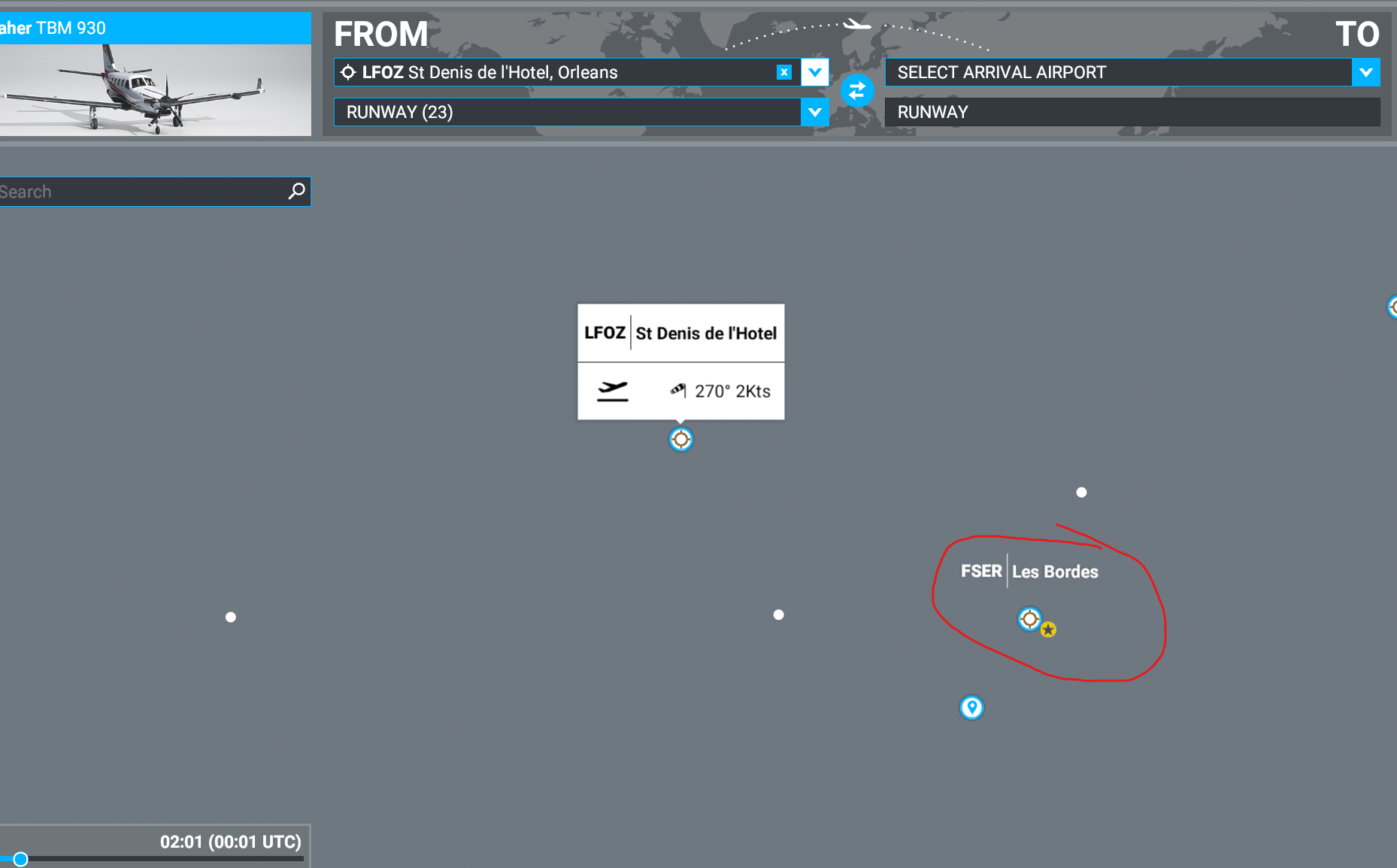
Task: Click the blue location pin on map
Action: point(971,707)
